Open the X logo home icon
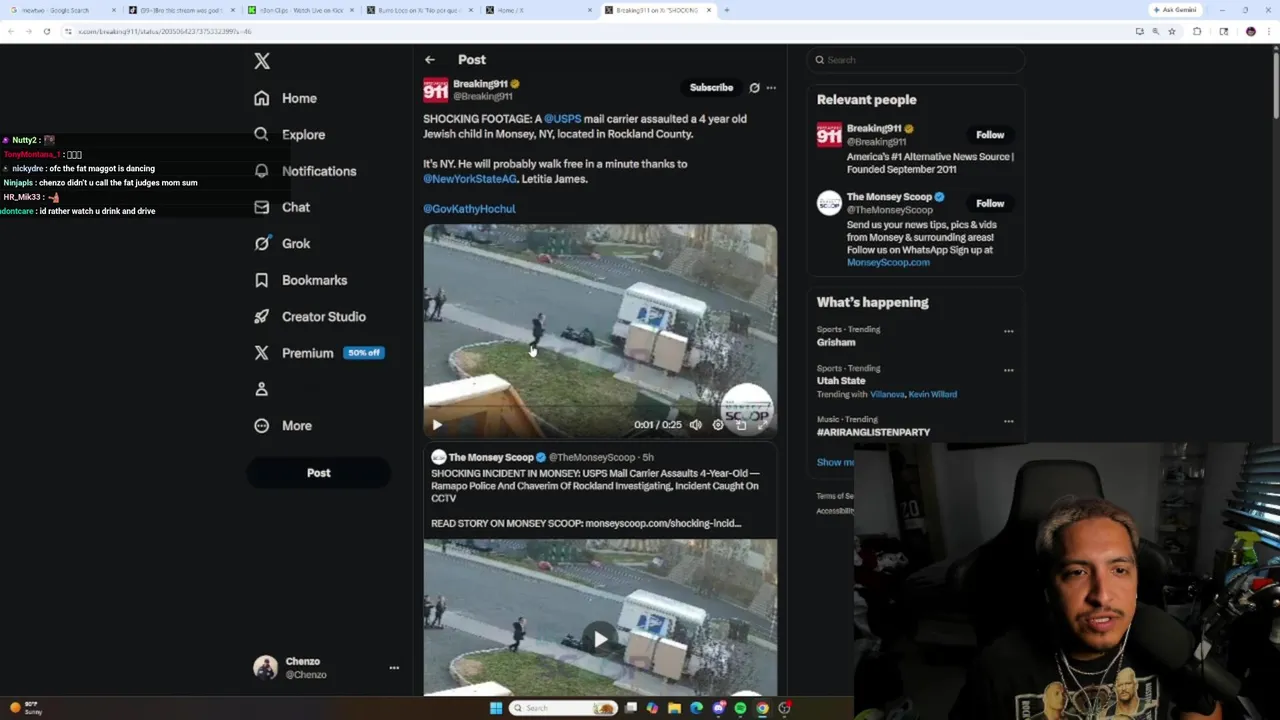This screenshot has height=720, width=1280. pyautogui.click(x=262, y=61)
